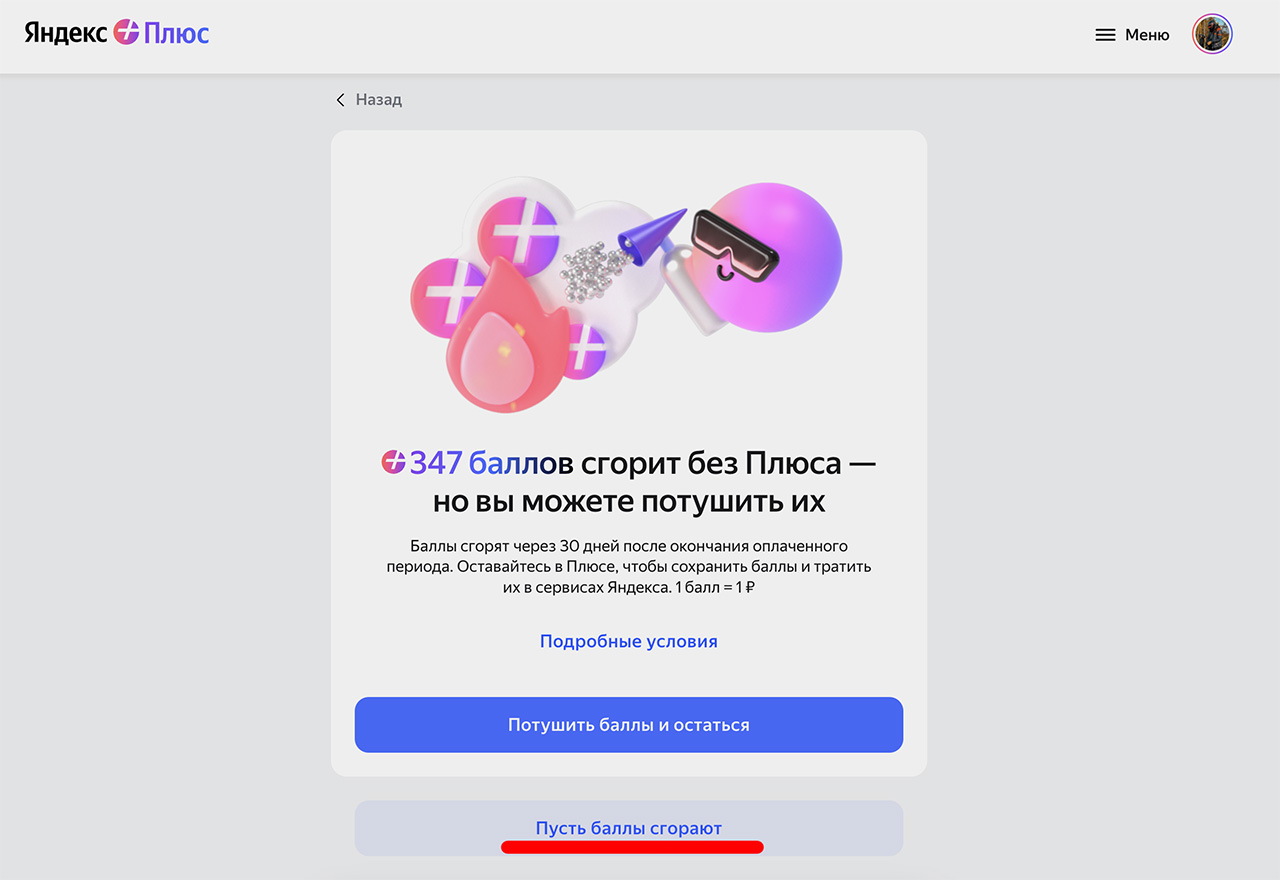Click the Плюс wordmark in header
This screenshot has height=880, width=1280.
click(x=177, y=33)
